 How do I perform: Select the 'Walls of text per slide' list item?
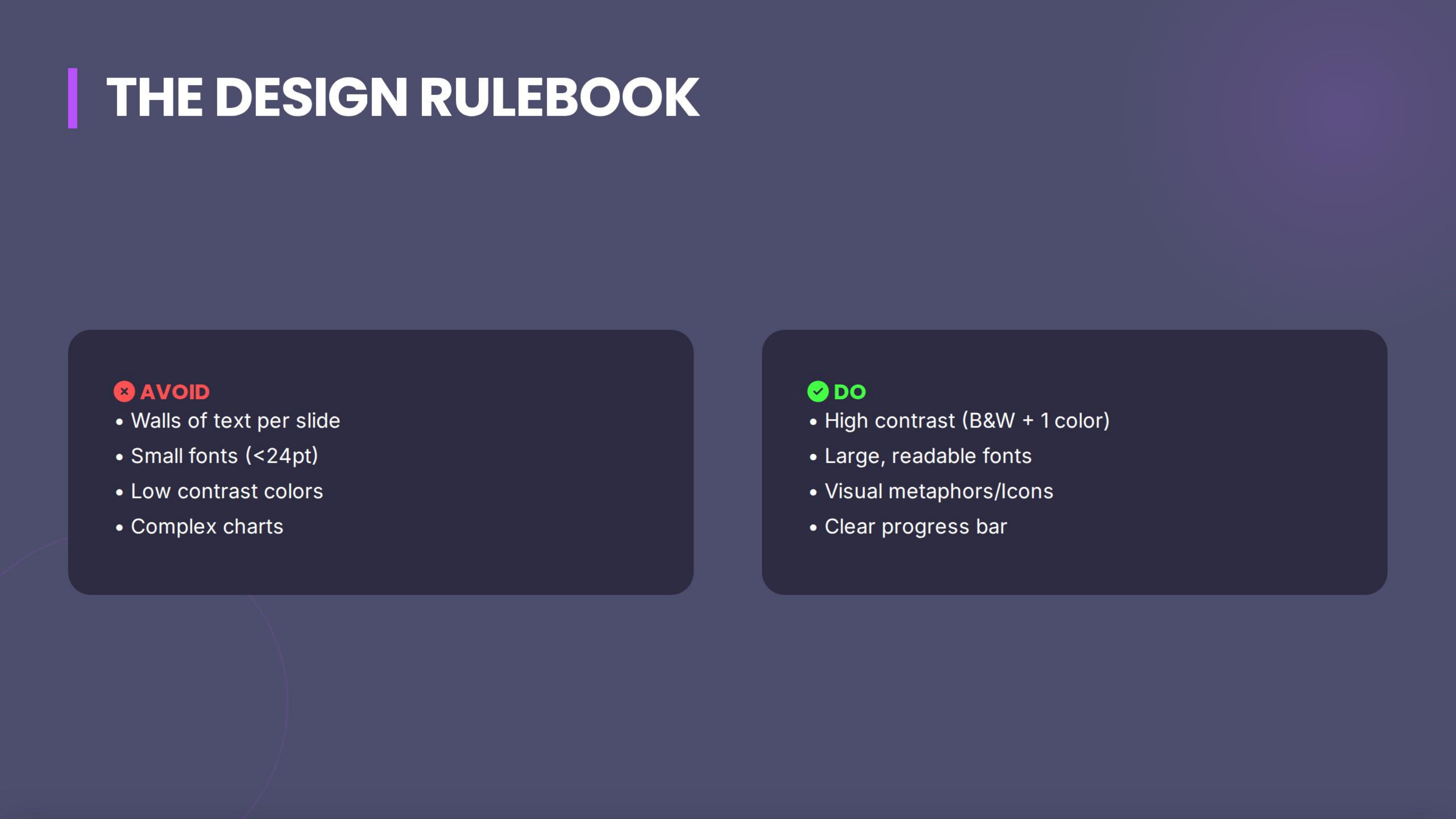click(x=236, y=421)
